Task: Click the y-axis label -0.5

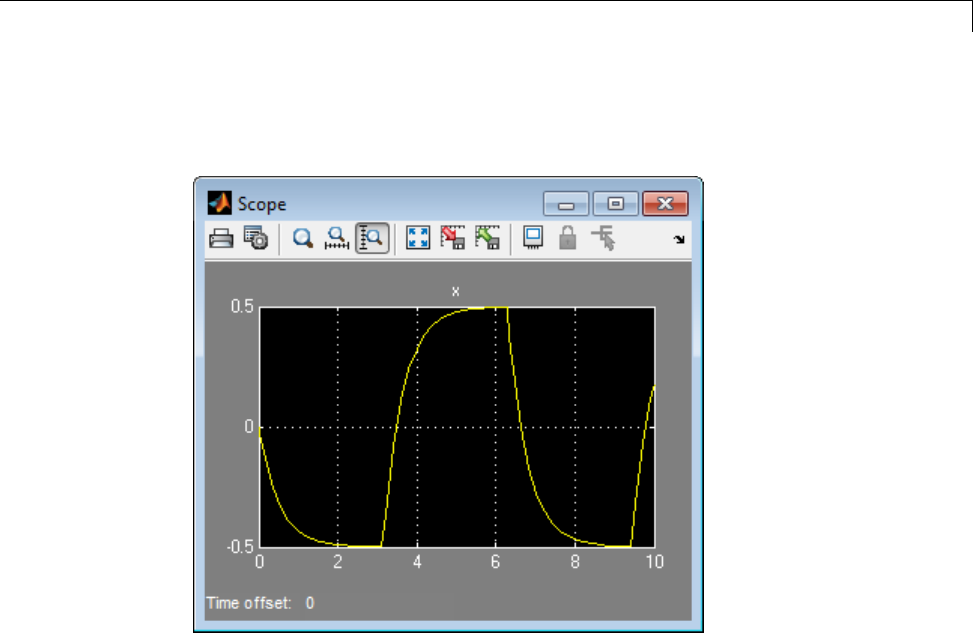Action: [240, 547]
